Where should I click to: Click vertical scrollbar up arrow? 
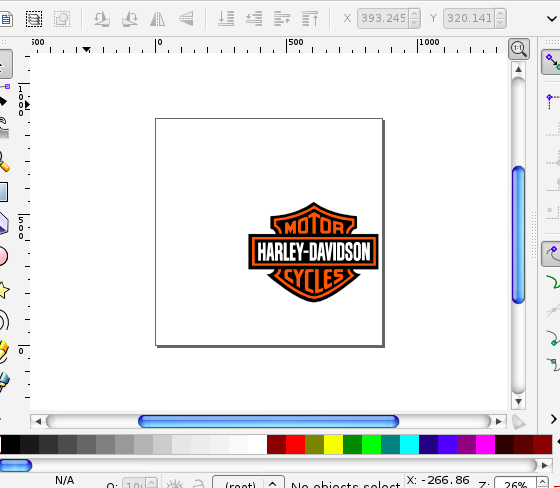tap(518, 69)
